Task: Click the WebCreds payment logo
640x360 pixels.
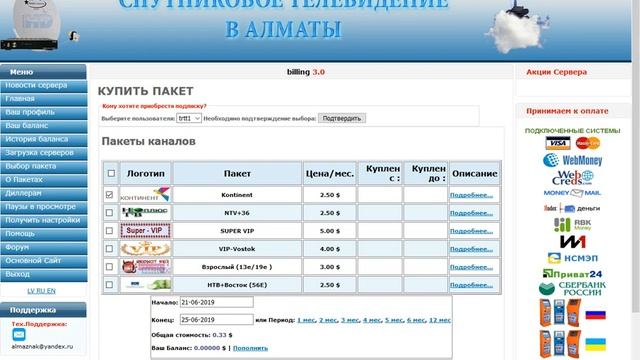Action: click(572, 177)
